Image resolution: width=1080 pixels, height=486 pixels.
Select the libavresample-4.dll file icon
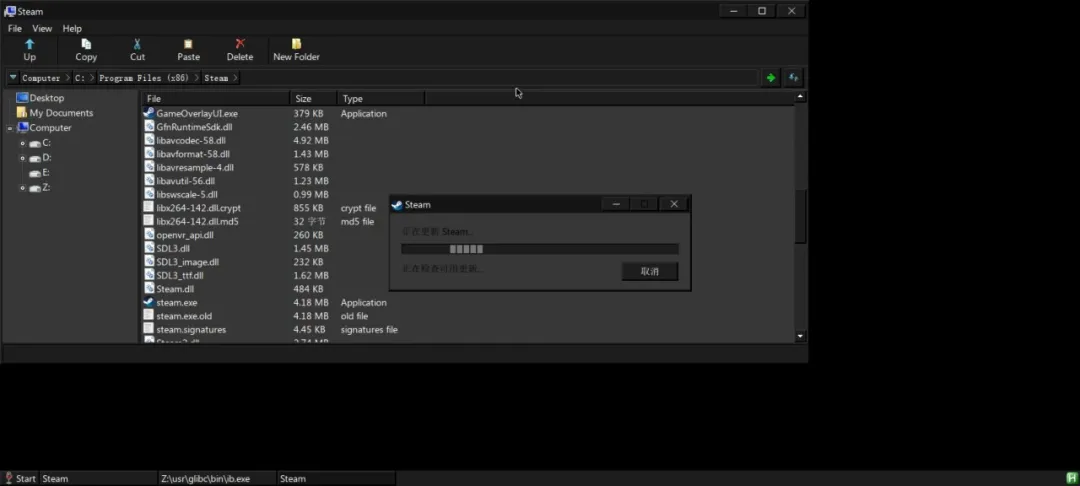coord(149,167)
